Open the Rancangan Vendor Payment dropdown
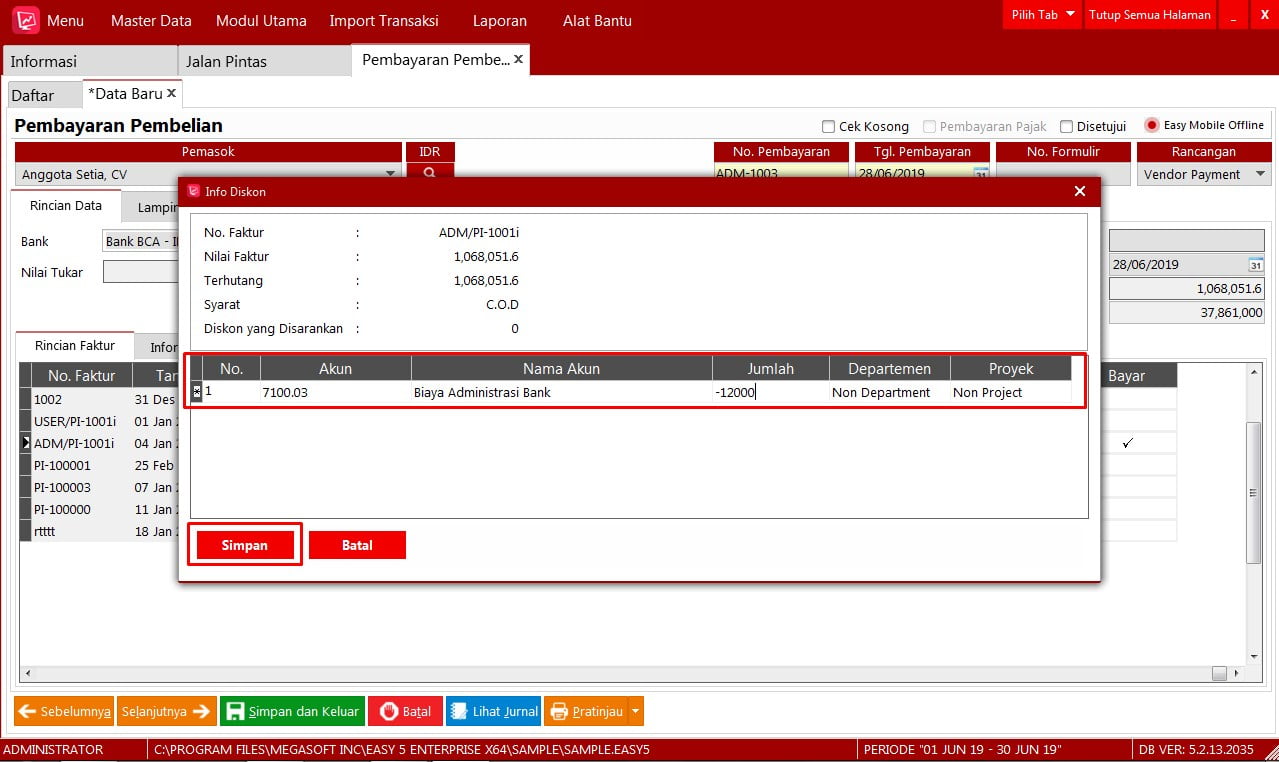Image resolution: width=1279 pixels, height=762 pixels. 1260,174
